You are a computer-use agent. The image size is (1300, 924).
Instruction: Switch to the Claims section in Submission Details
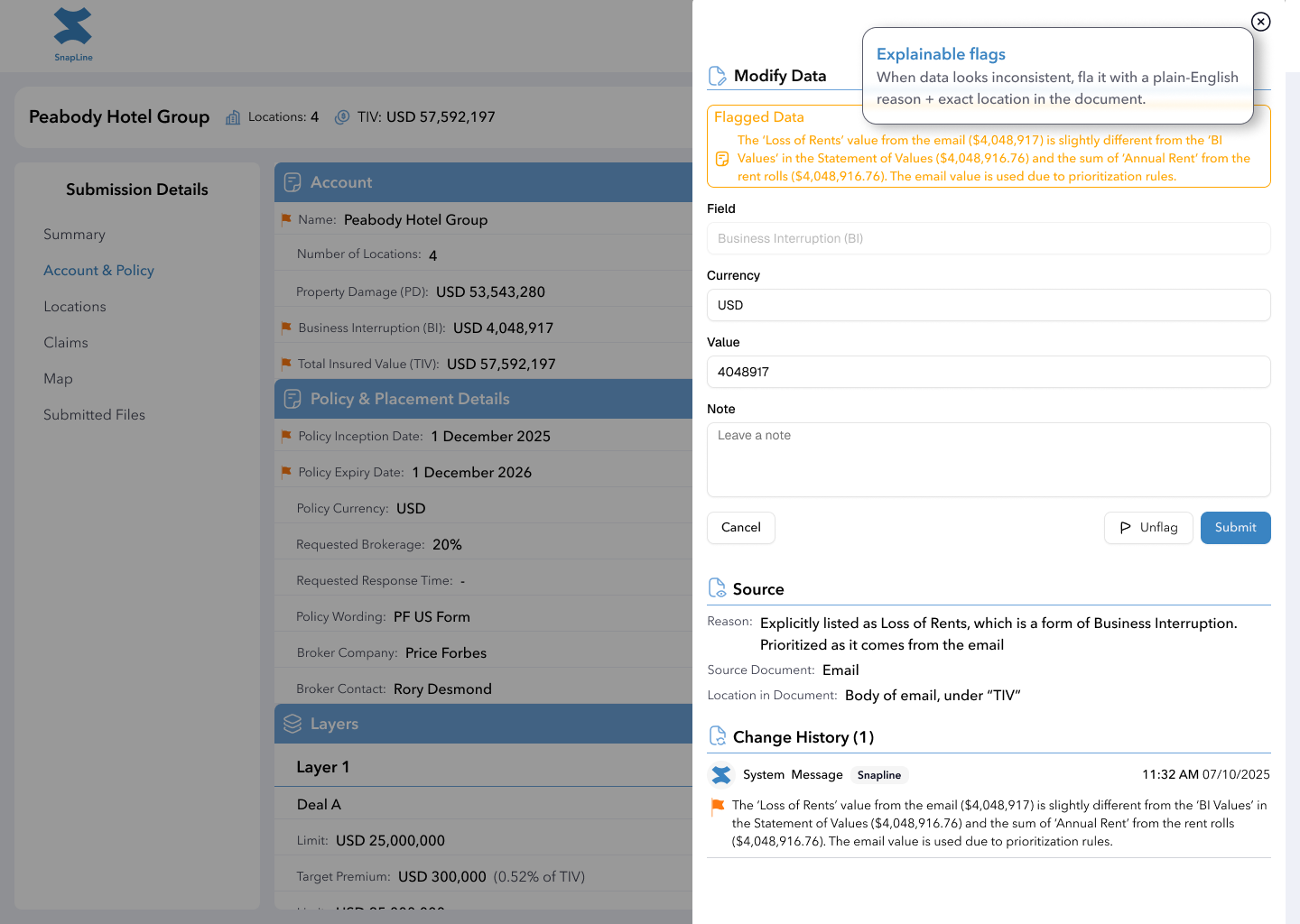tap(66, 342)
